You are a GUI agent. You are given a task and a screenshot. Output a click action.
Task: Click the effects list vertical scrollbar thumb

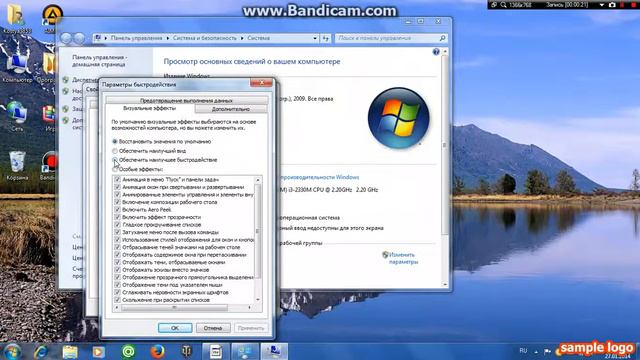coord(258,231)
